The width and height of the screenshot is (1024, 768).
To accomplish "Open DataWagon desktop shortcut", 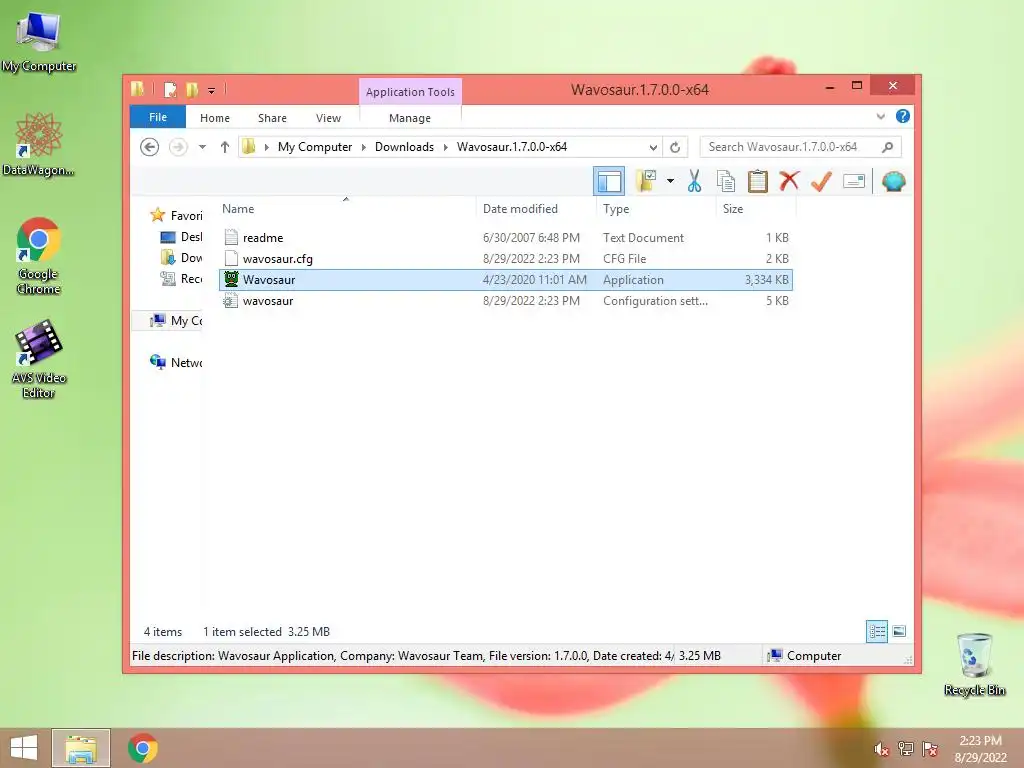I will 39,144.
